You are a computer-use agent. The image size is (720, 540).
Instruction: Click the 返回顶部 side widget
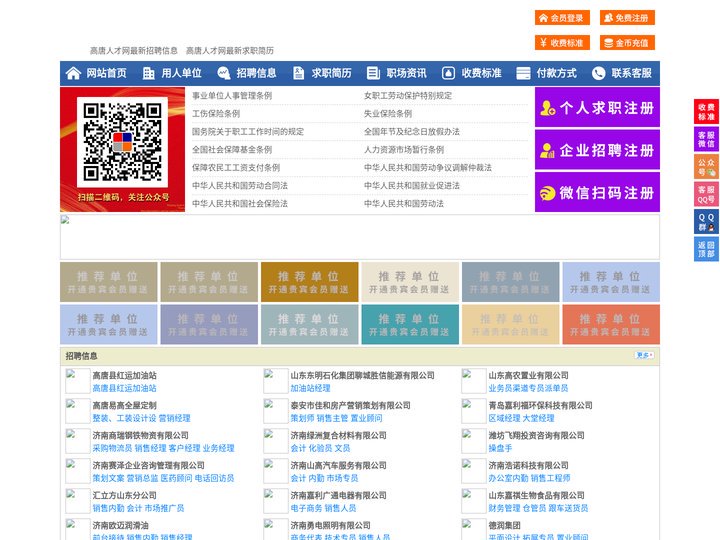(x=706, y=249)
